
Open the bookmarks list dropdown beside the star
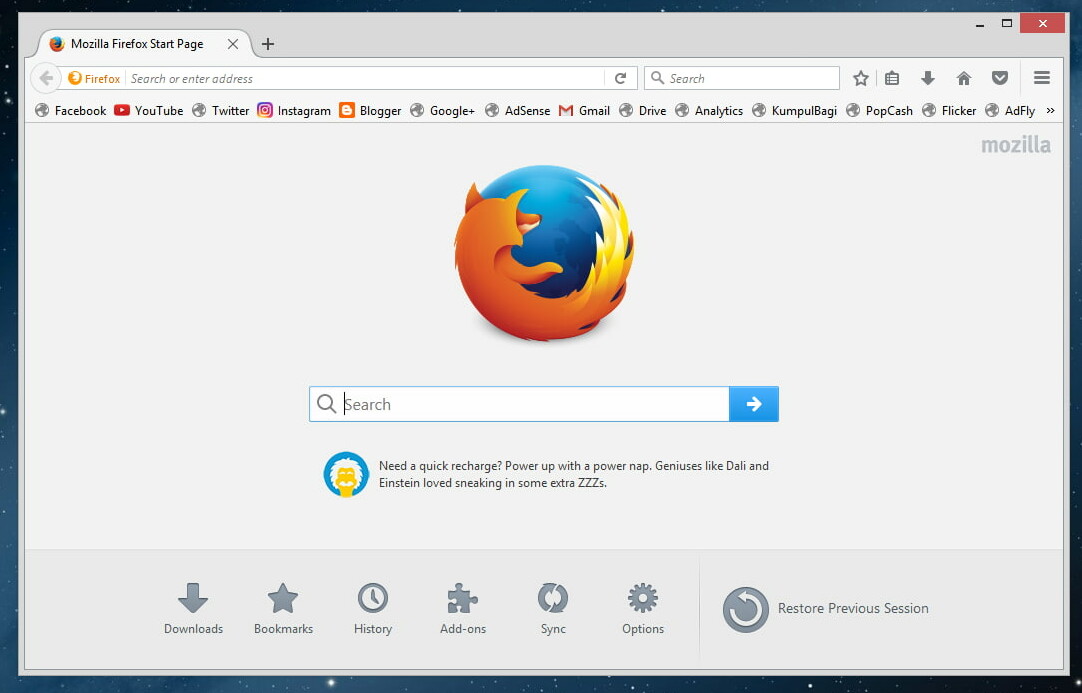tap(891, 77)
